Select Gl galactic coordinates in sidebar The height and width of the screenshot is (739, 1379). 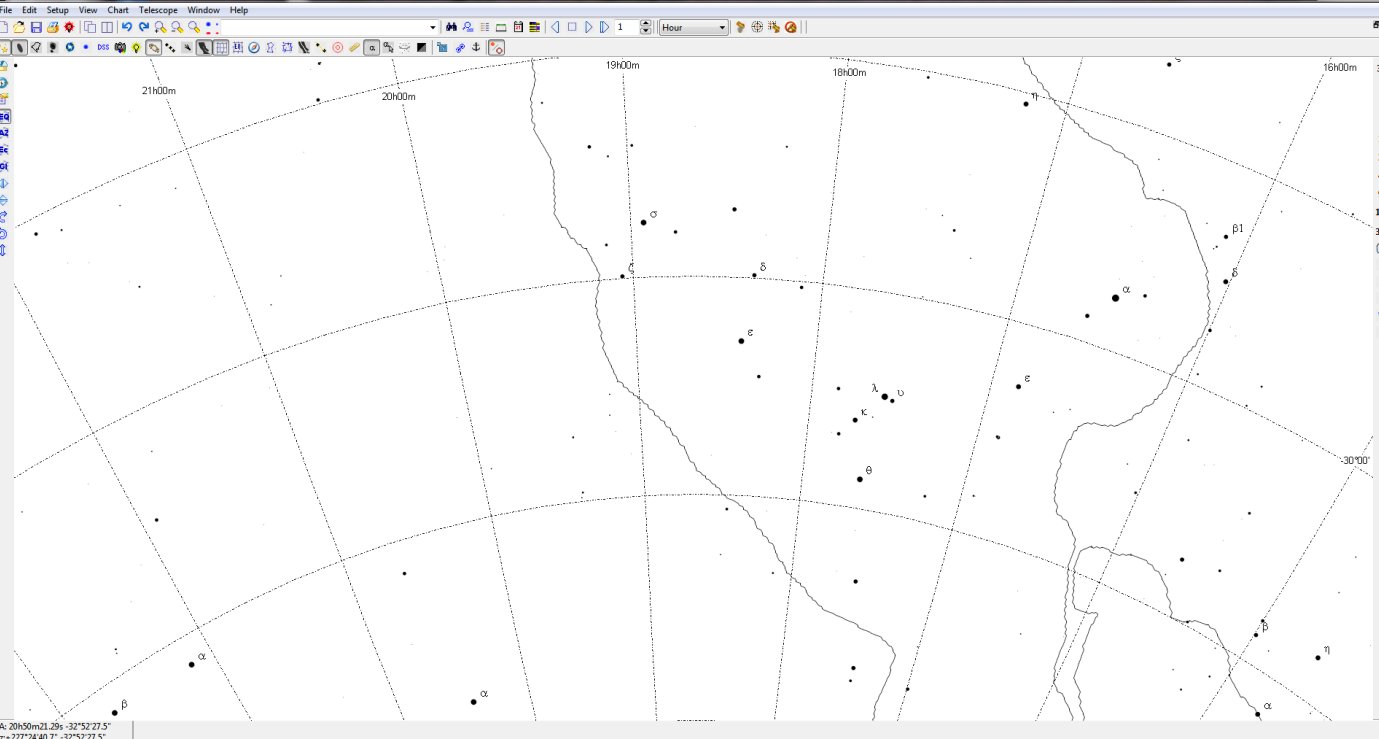pyautogui.click(x=4, y=166)
